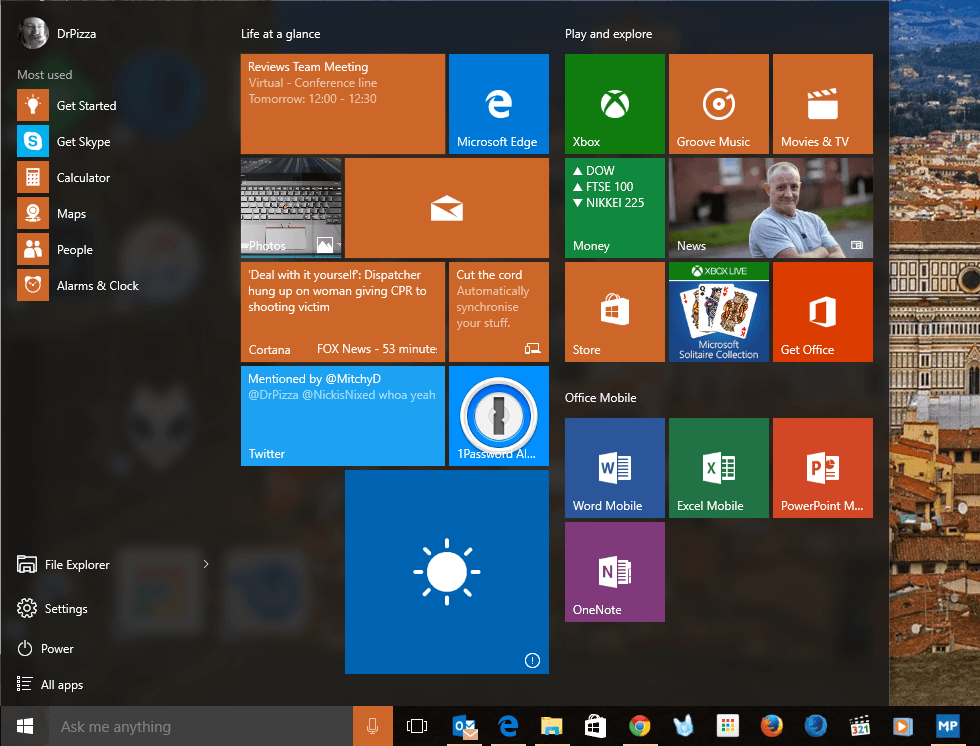
Task: Activate the Cortana microphone button
Action: [372, 726]
